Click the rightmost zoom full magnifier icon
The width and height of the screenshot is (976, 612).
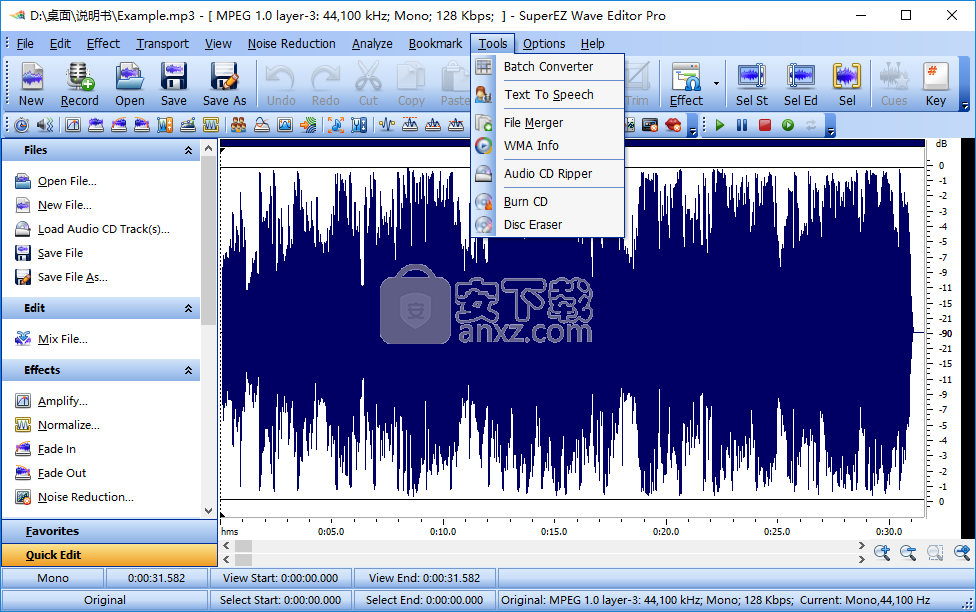point(962,552)
